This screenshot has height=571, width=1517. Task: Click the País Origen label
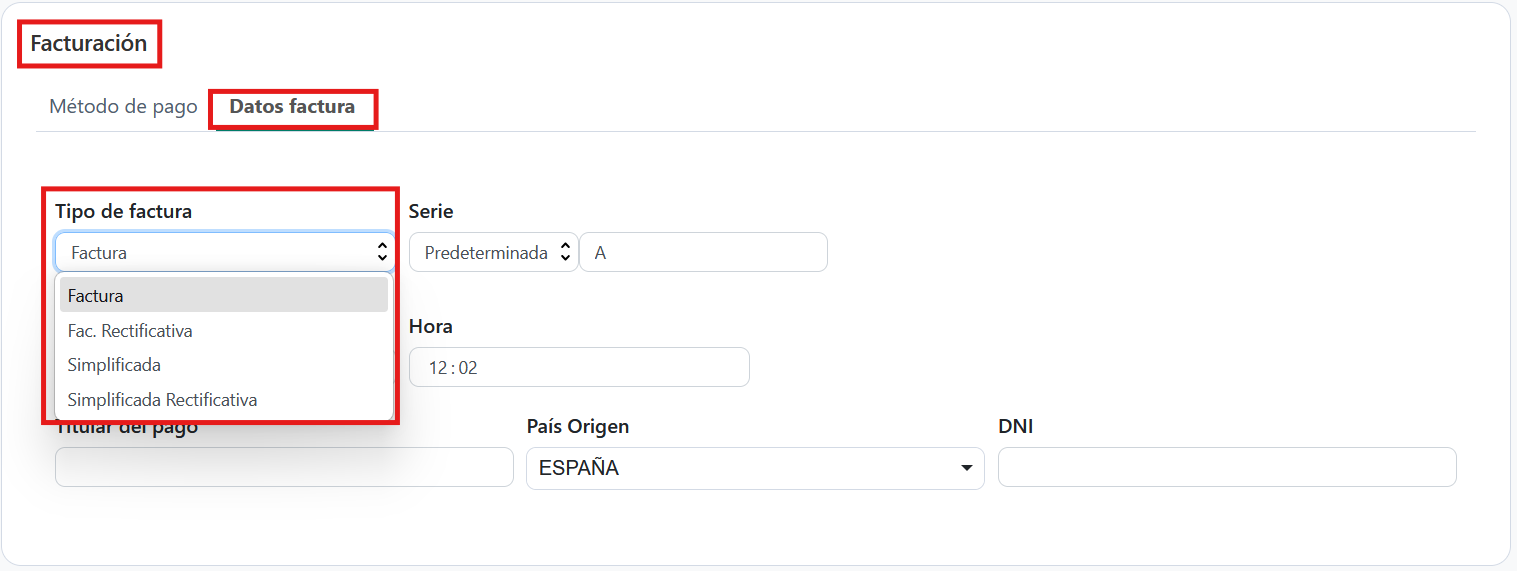click(x=578, y=427)
